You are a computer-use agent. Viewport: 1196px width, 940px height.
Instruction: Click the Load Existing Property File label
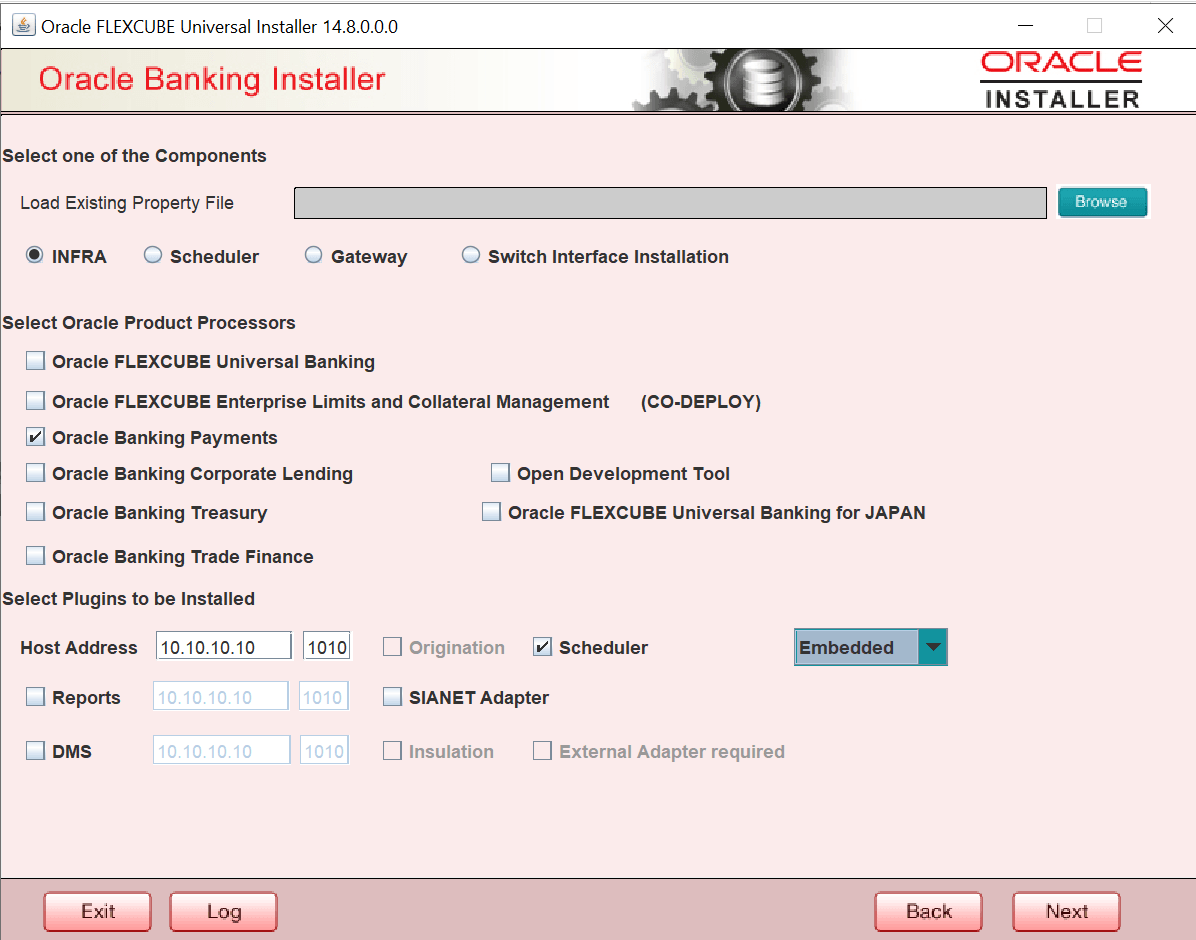[127, 203]
